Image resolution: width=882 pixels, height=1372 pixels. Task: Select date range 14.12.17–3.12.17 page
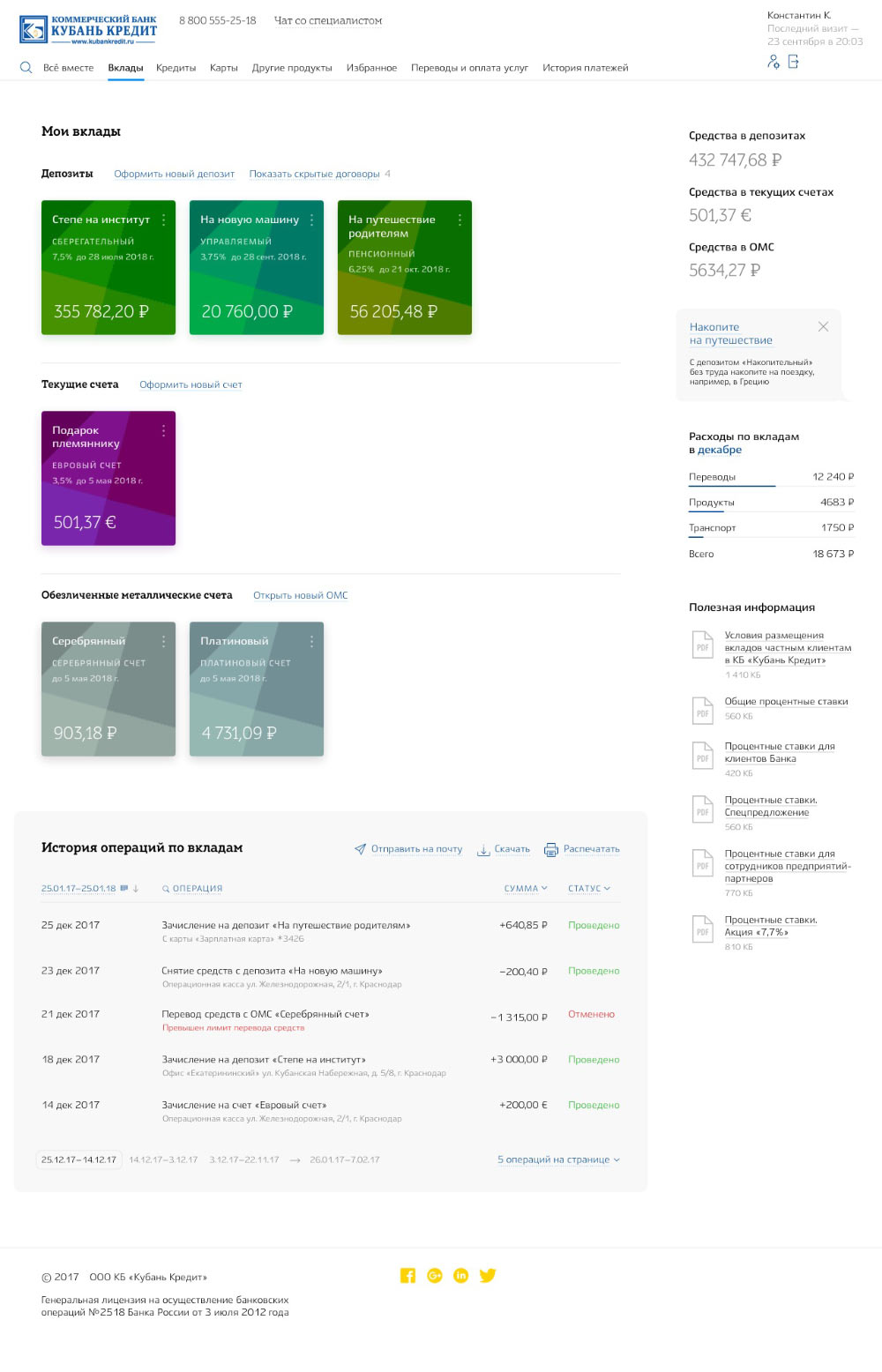coord(163,1159)
